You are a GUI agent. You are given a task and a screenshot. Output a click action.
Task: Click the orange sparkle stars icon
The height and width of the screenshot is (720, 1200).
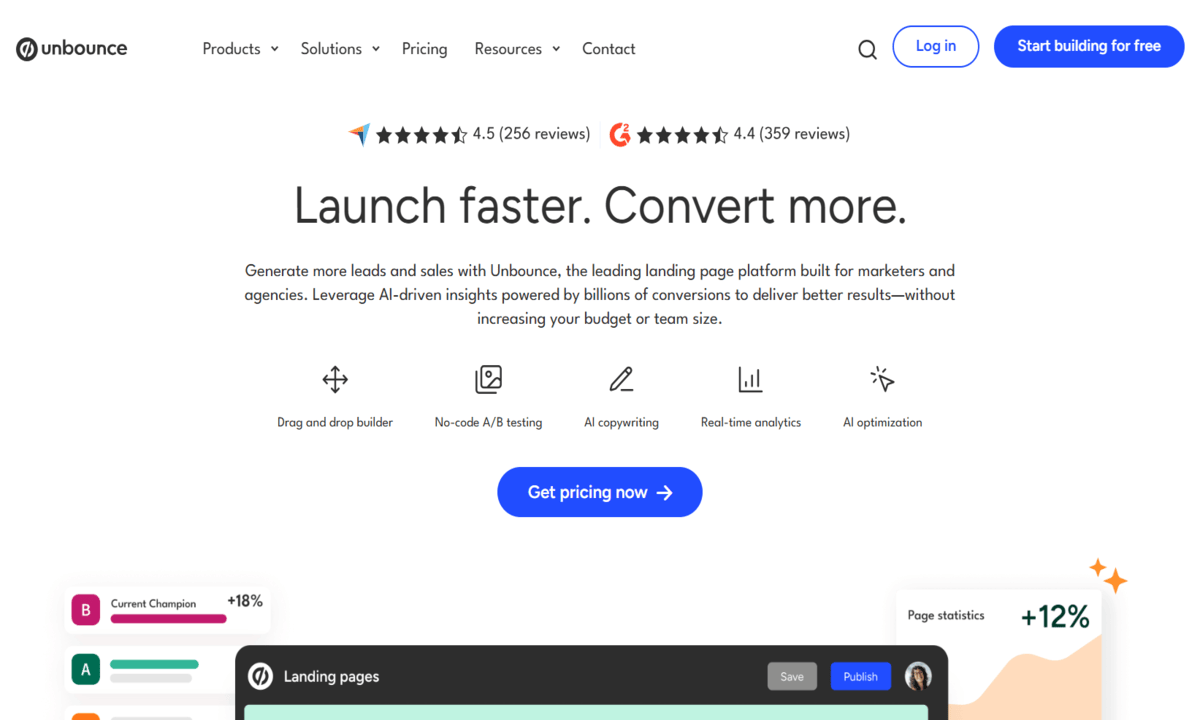pyautogui.click(x=1108, y=575)
